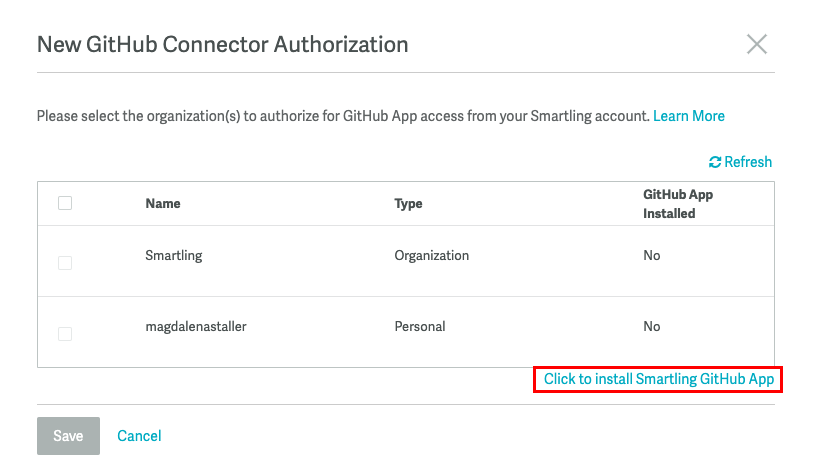The width and height of the screenshot is (814, 473).
Task: Click the No status for magdalenastaller row
Action: (x=652, y=327)
